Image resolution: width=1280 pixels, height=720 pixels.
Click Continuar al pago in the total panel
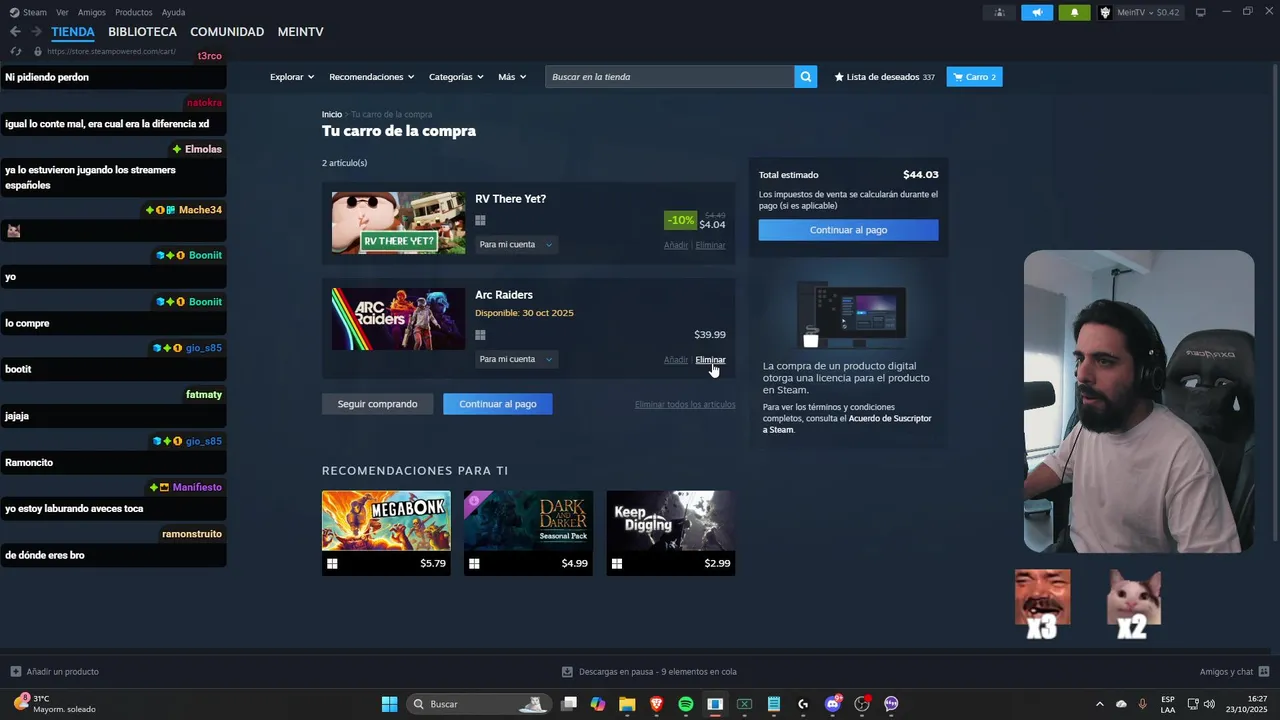(848, 230)
